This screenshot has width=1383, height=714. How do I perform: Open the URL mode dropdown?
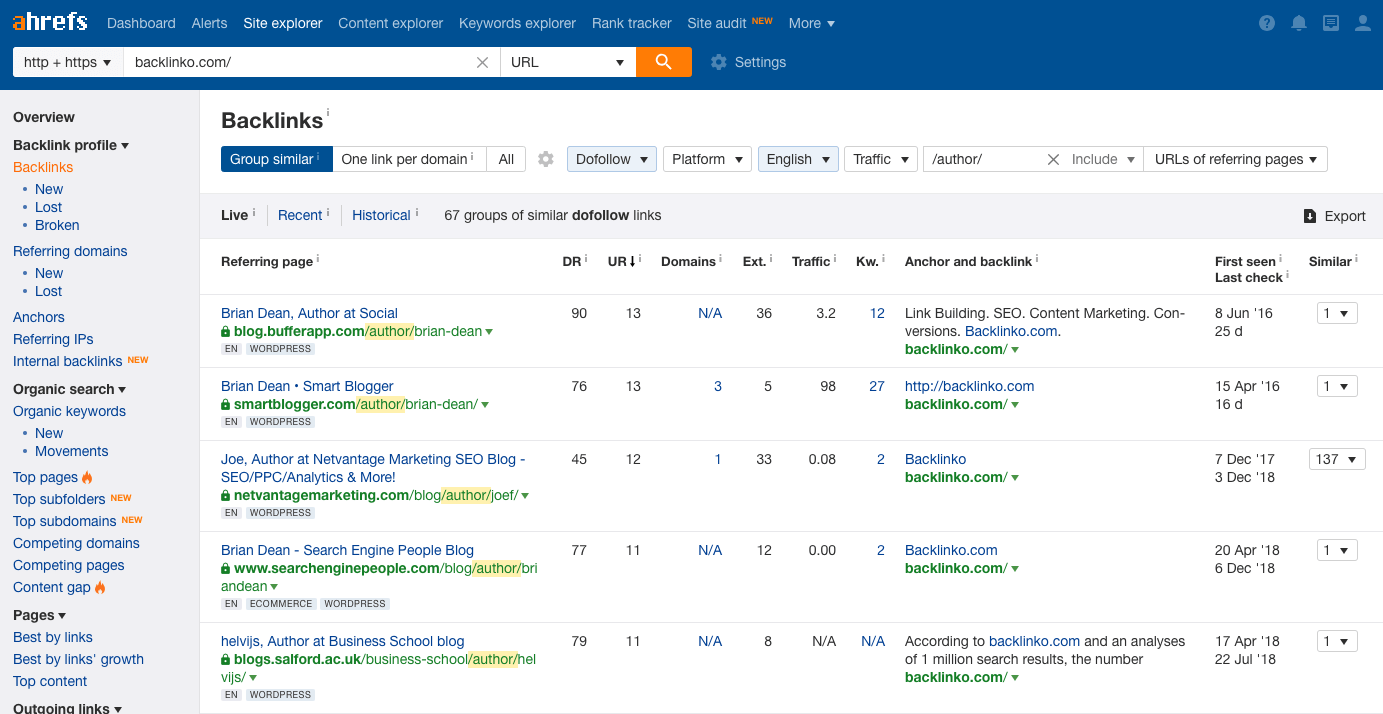[x=568, y=62]
